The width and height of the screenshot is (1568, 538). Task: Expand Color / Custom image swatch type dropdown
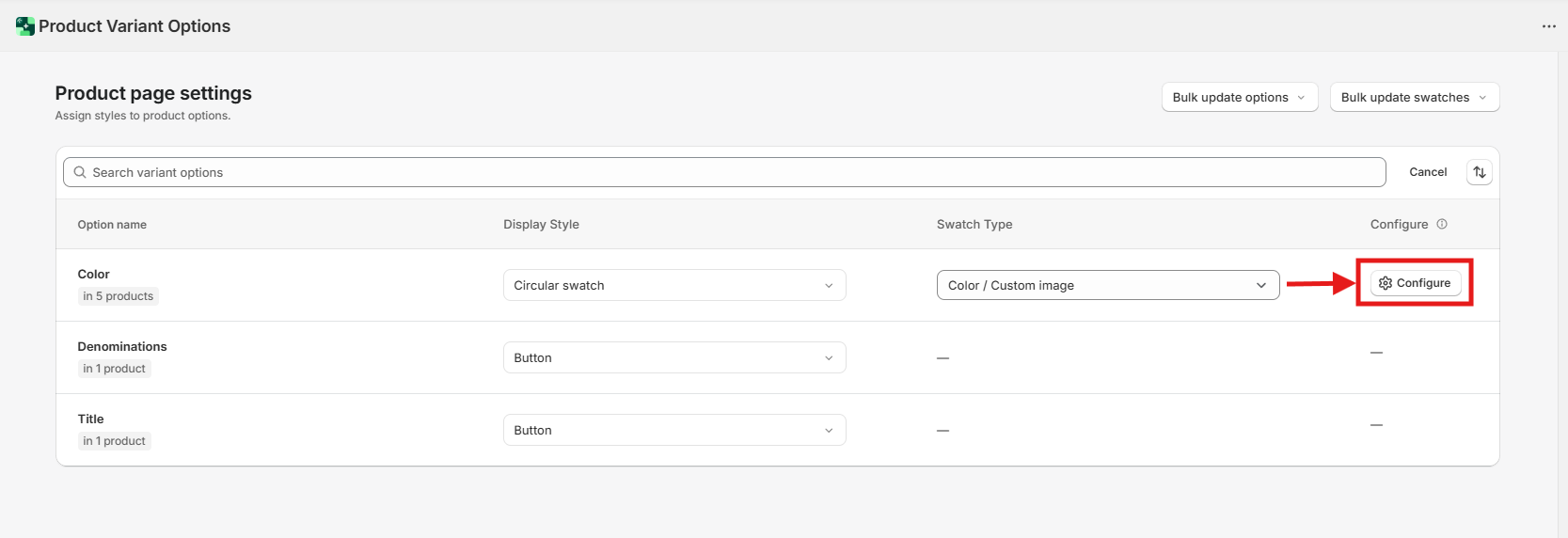[x=1107, y=285]
